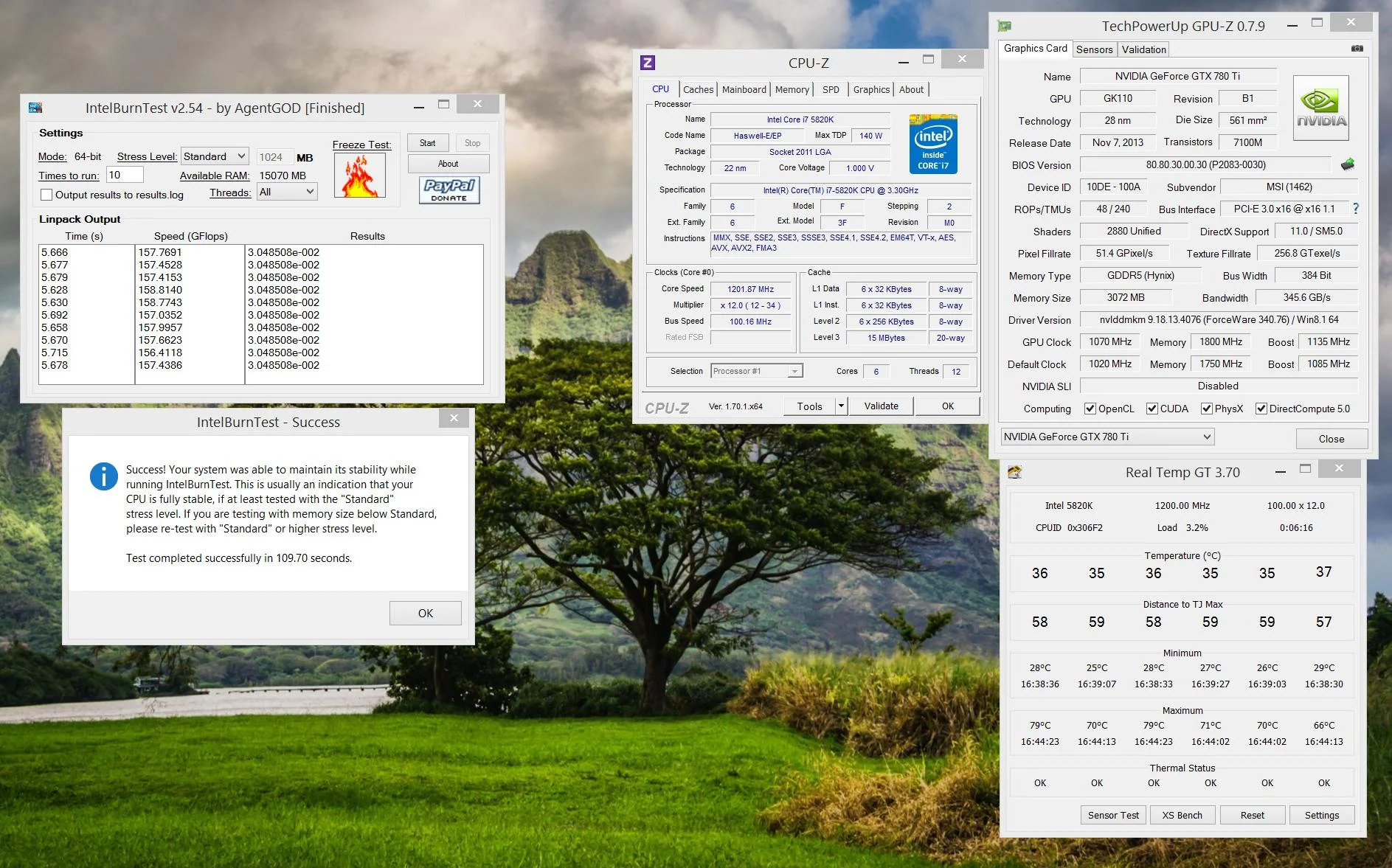Click the IntelBurnTest title bar app icon
The height and width of the screenshot is (868, 1392).
pyautogui.click(x=35, y=108)
